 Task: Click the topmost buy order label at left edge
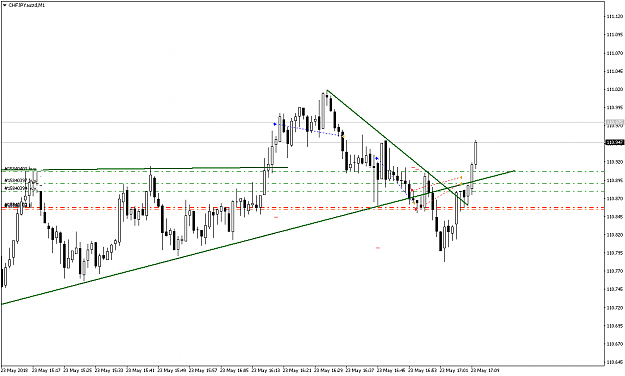tap(20, 169)
